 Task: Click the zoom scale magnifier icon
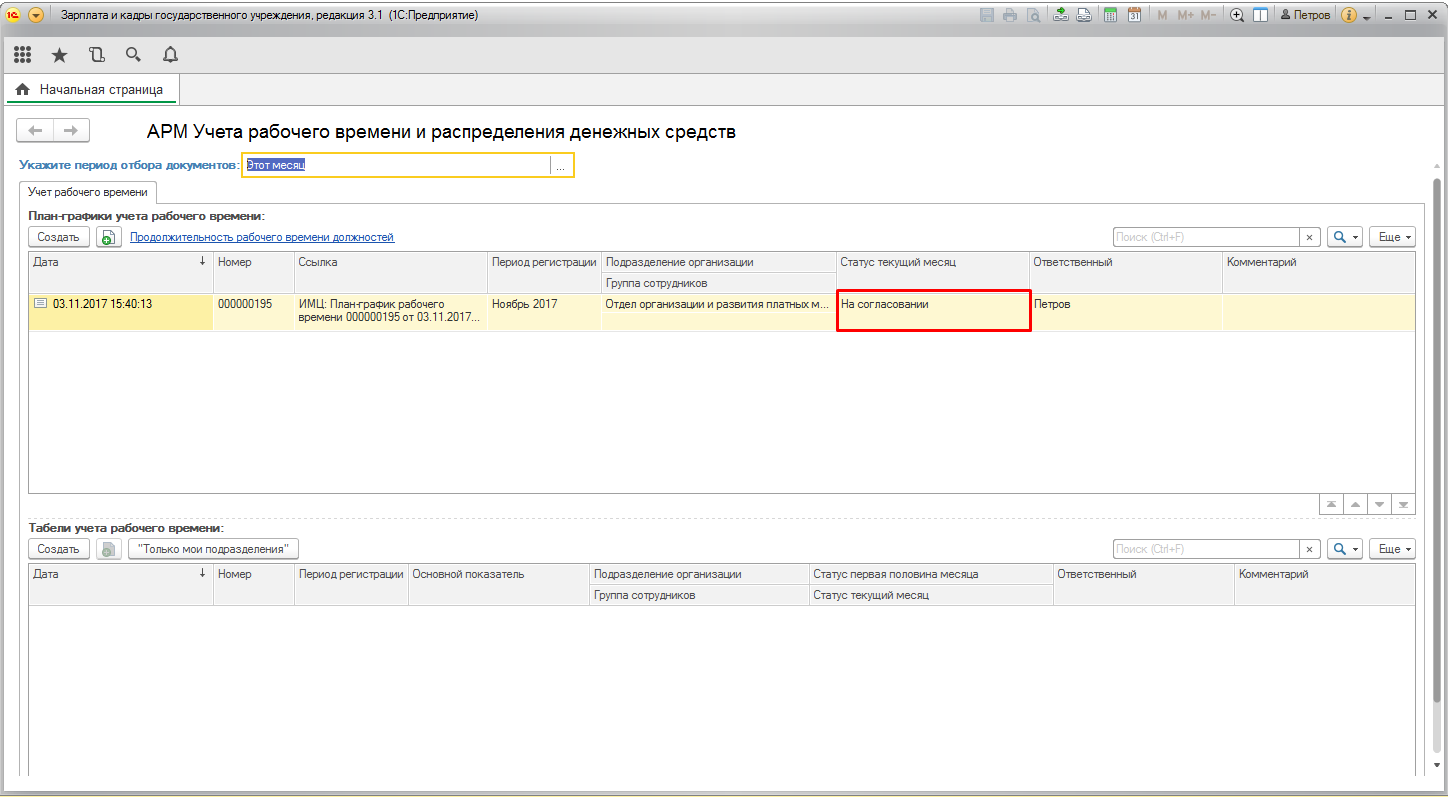[1237, 15]
